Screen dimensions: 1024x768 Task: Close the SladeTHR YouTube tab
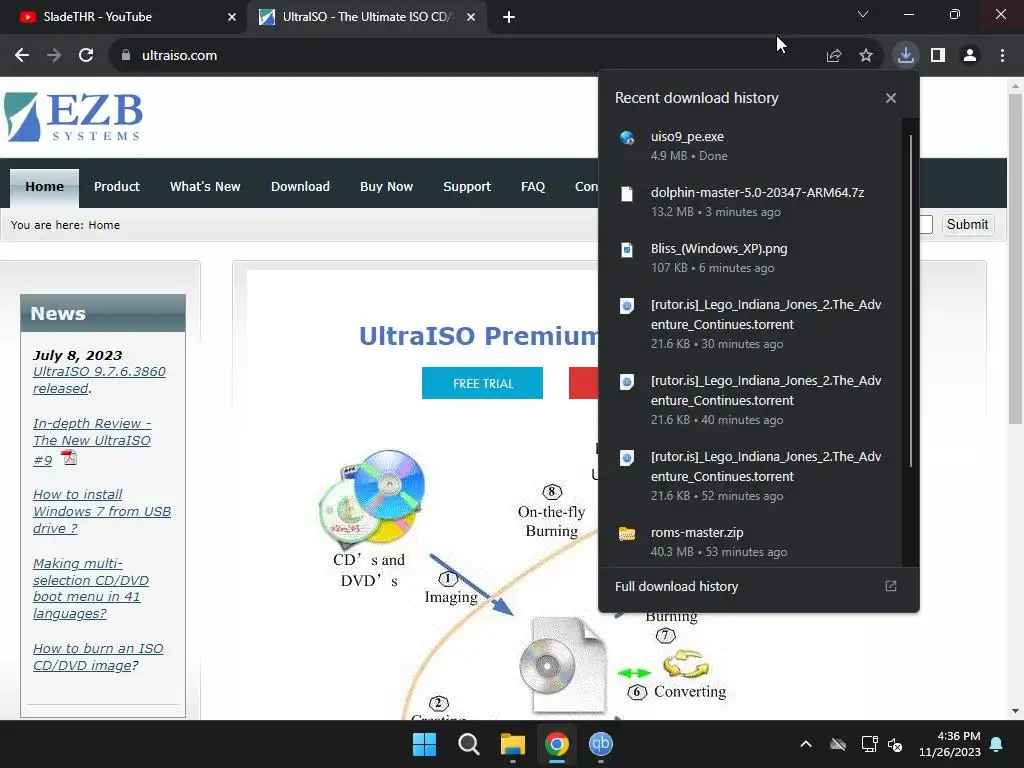coord(232,17)
